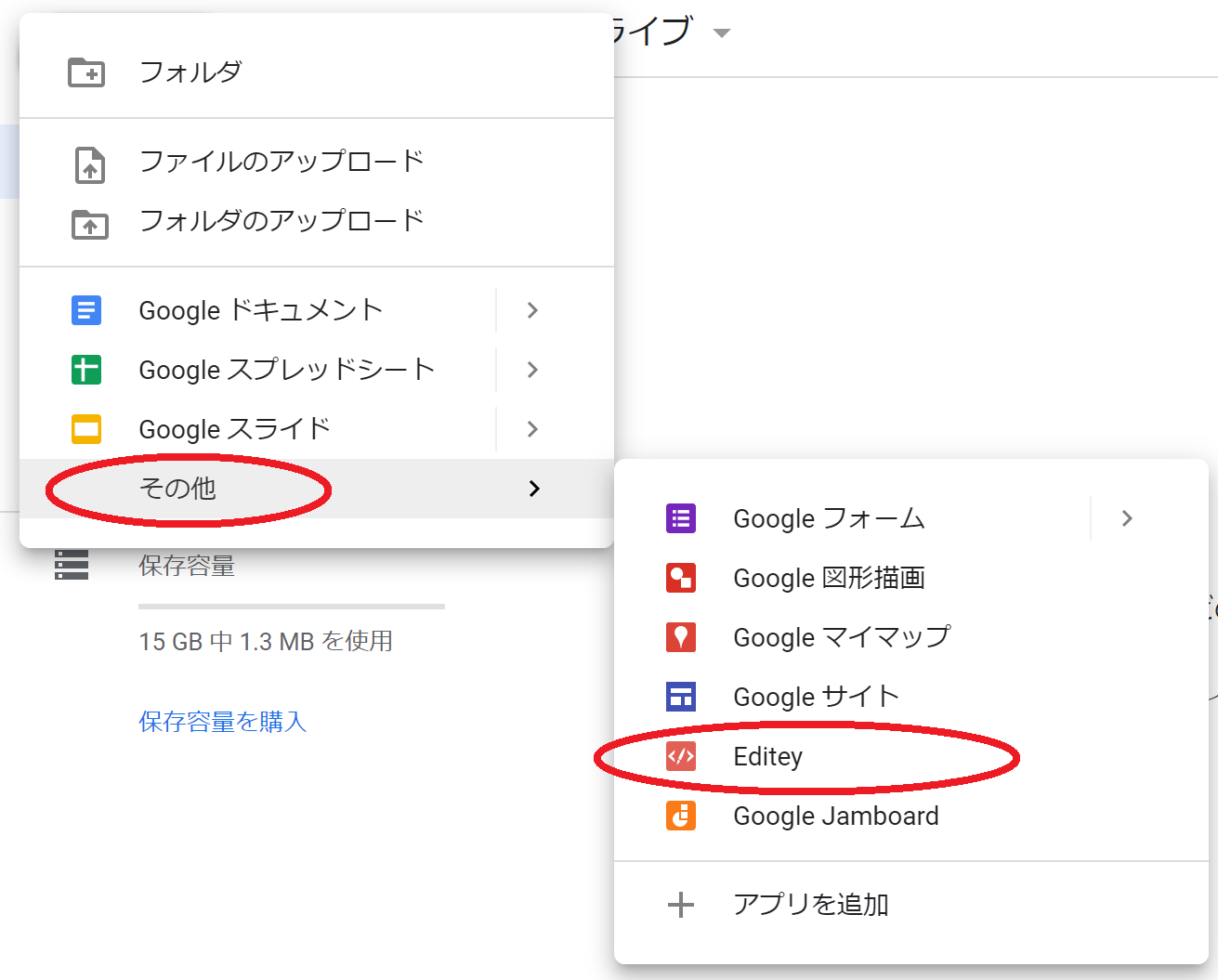Click the yellow Google Slides icon
Screen dimensions: 1218x980
coord(86,429)
